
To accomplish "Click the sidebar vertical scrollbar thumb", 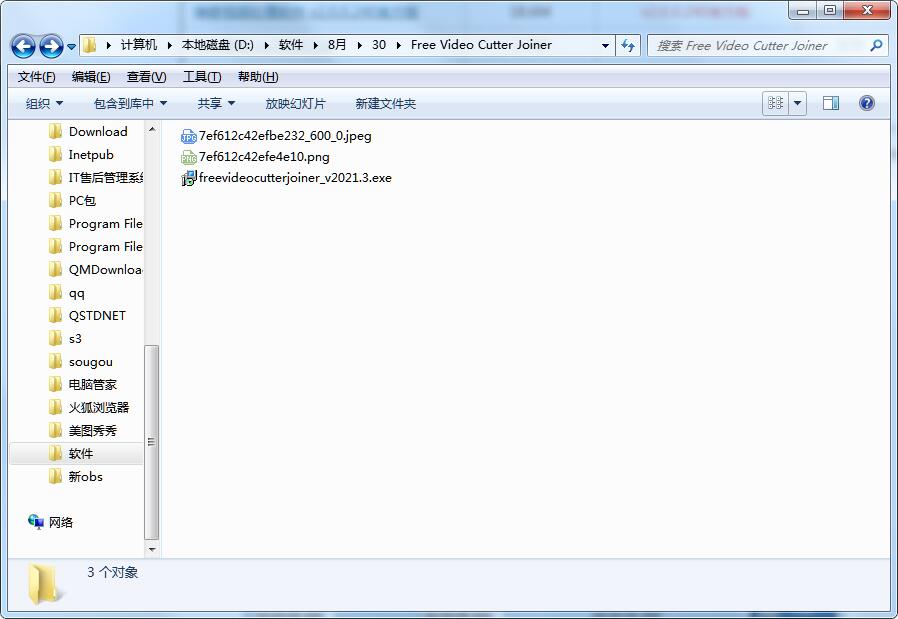I will [x=152, y=440].
